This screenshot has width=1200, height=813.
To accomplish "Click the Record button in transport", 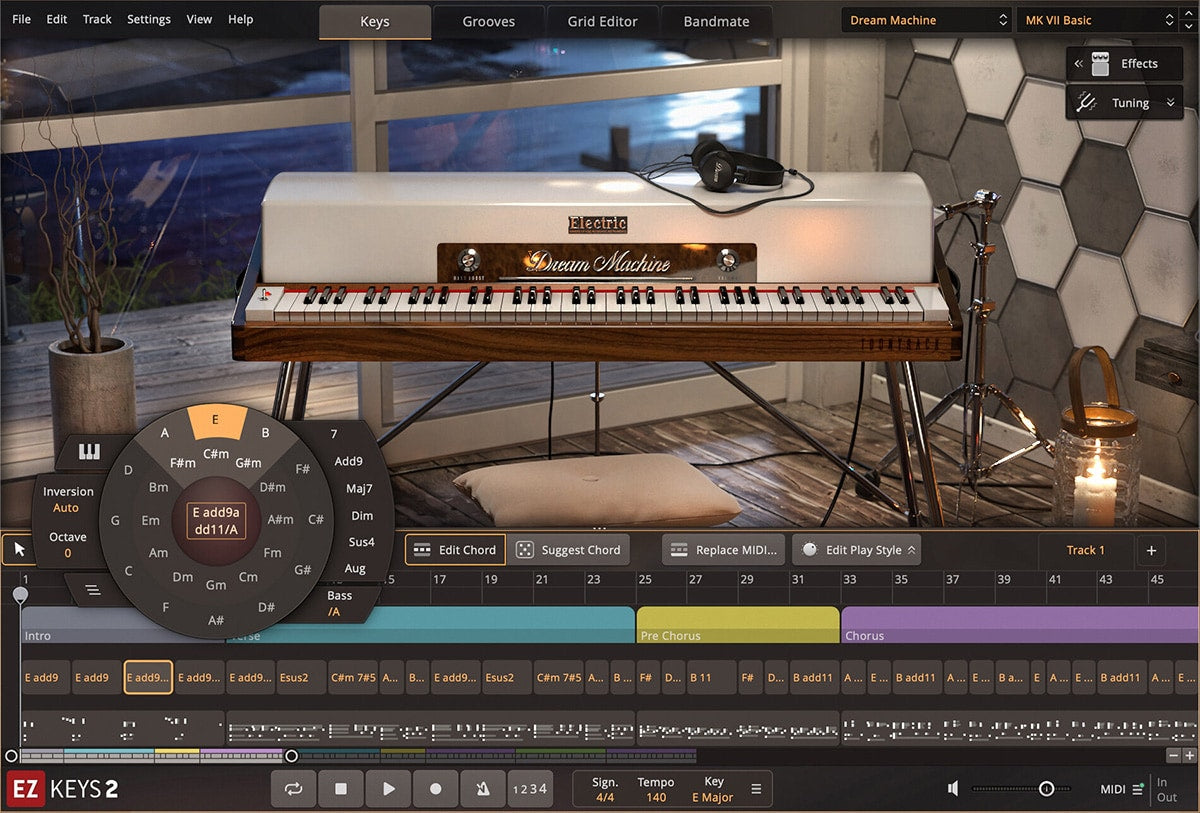I will point(435,789).
